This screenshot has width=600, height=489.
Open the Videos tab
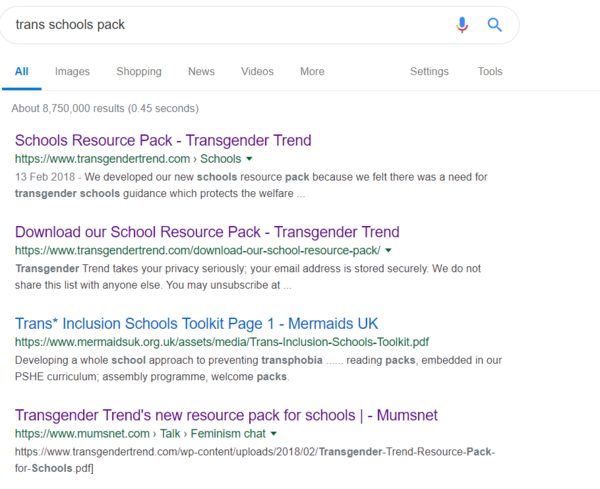tap(257, 72)
